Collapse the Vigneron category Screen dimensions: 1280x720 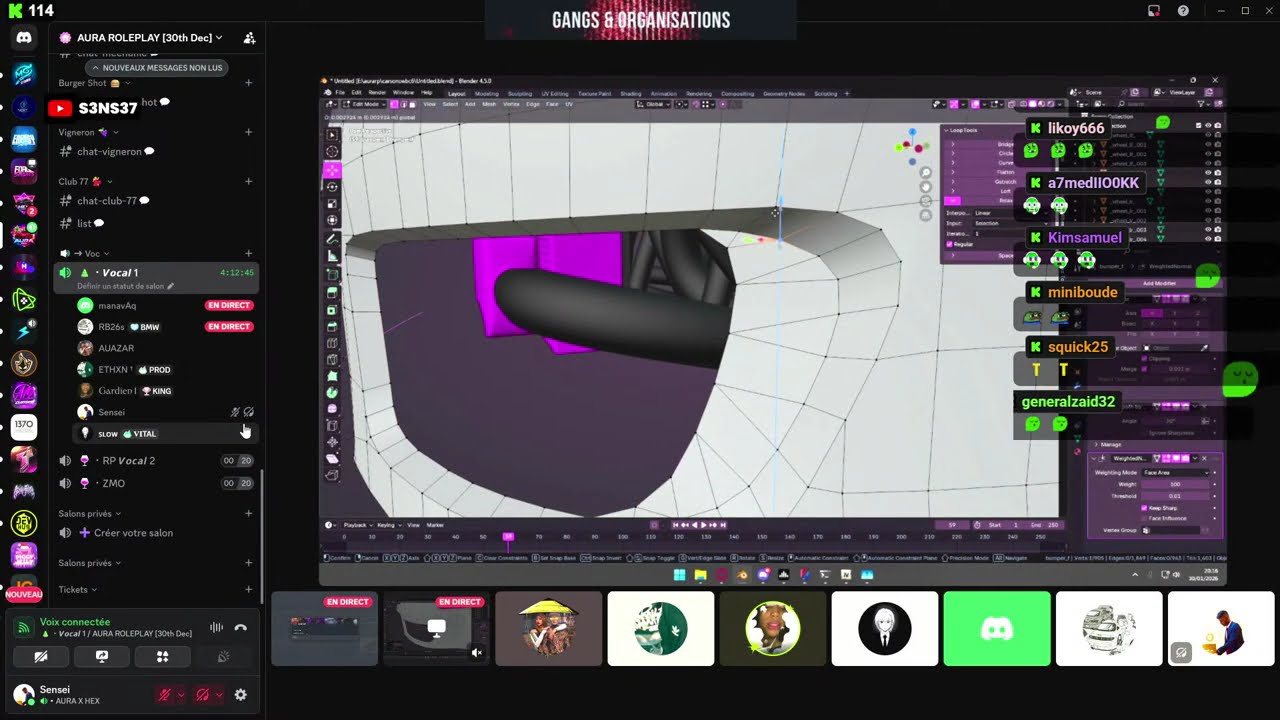(88, 132)
